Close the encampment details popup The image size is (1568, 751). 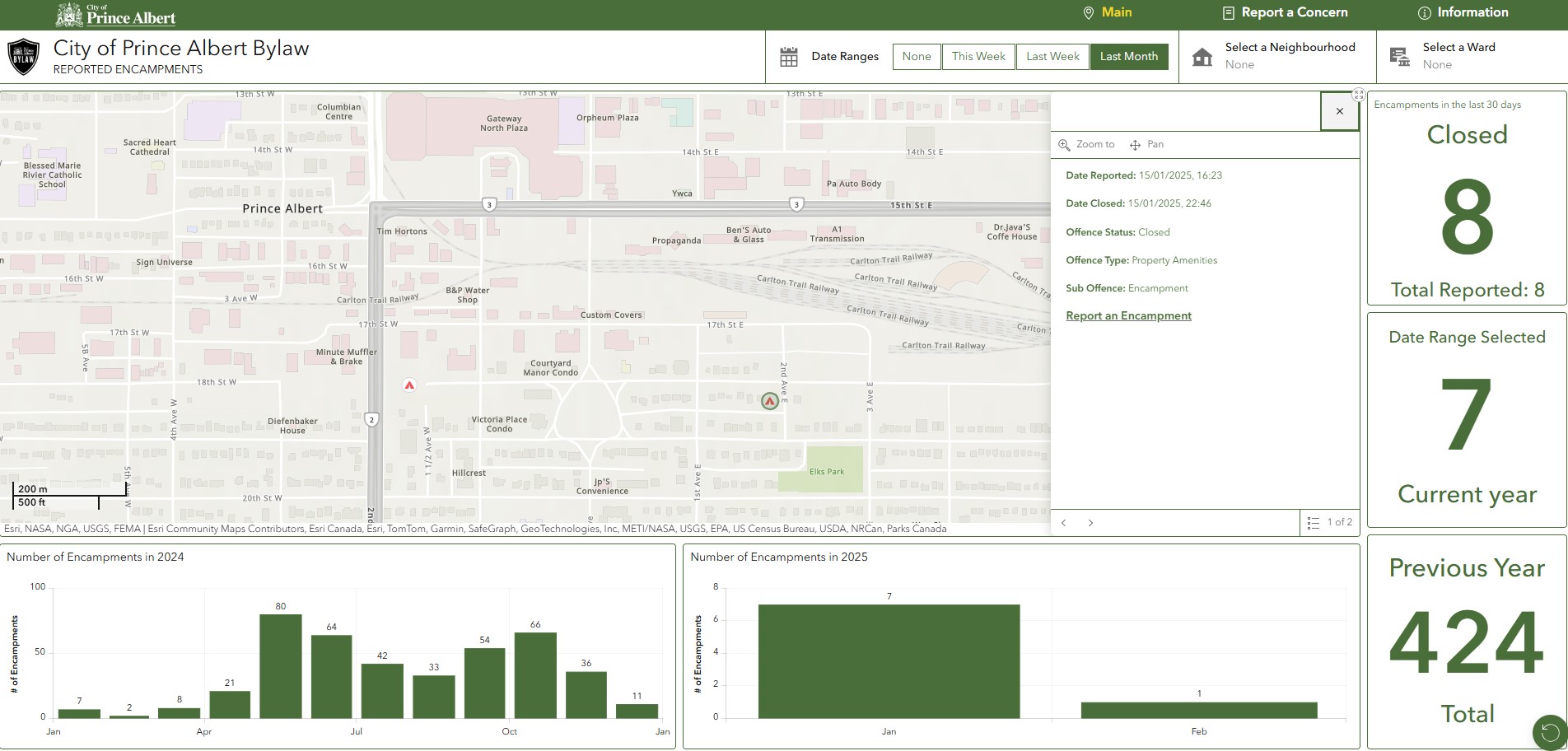pyautogui.click(x=1340, y=111)
